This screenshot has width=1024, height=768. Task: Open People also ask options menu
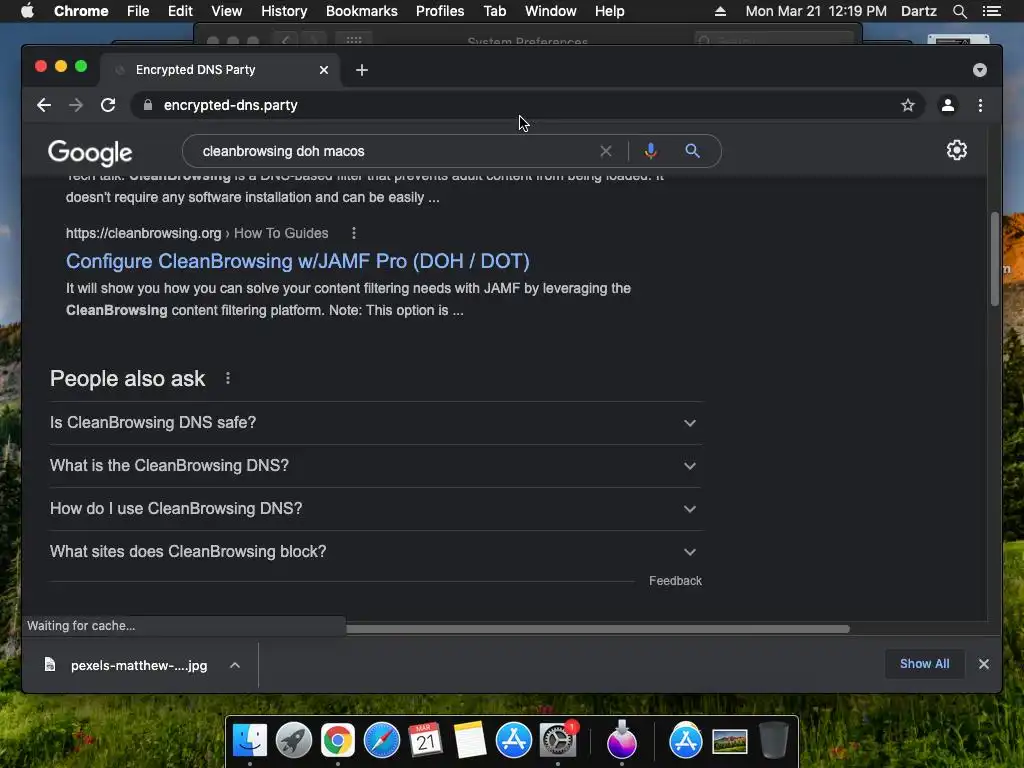click(x=228, y=378)
